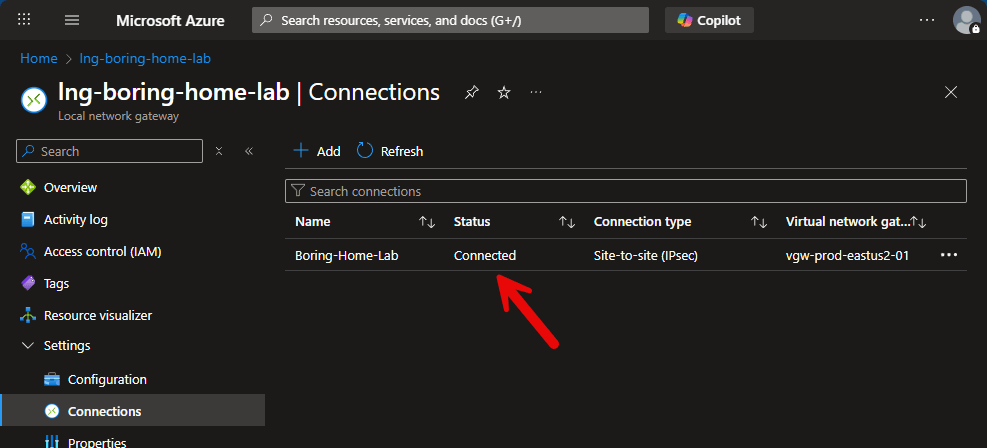Focus the Search connections filter field
Screen dimensions: 987x448
626,191
